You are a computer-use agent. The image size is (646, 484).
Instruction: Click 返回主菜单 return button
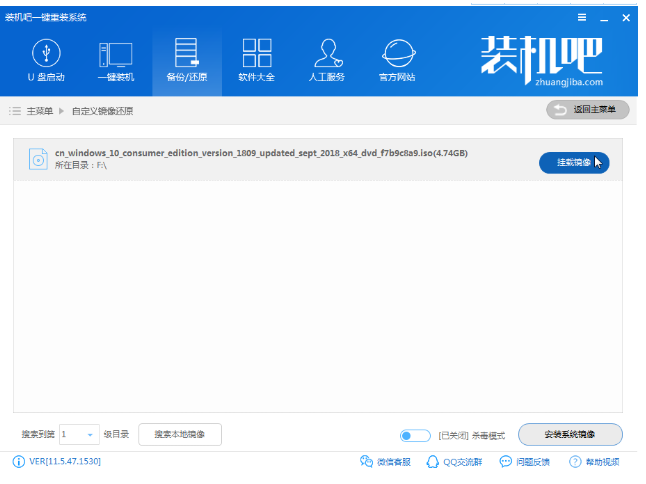(588, 109)
